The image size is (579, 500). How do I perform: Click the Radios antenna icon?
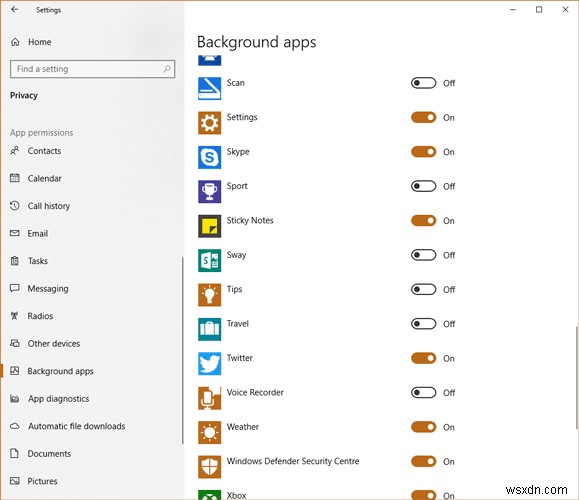pyautogui.click(x=14, y=316)
